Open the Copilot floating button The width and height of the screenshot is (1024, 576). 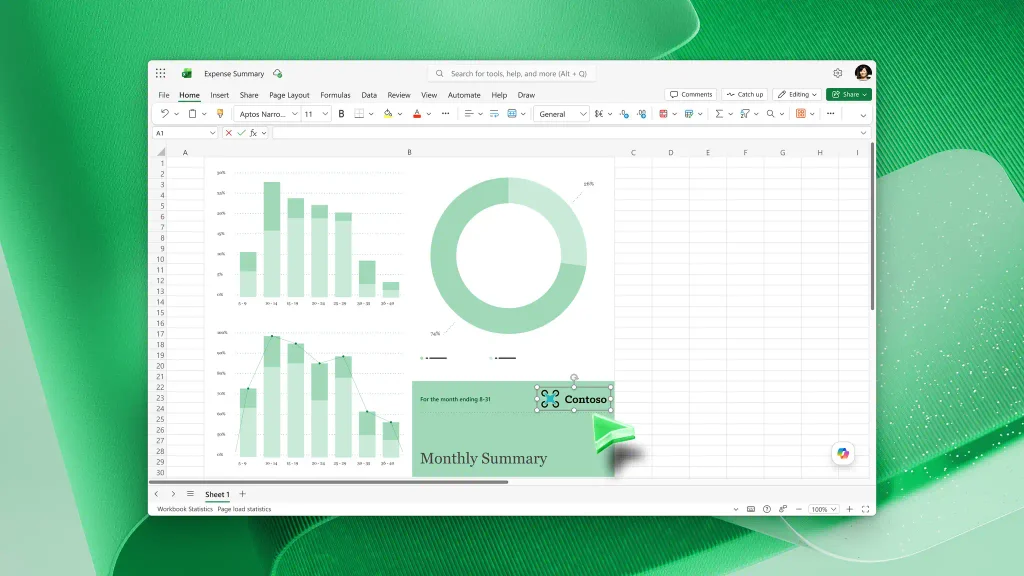pyautogui.click(x=843, y=453)
